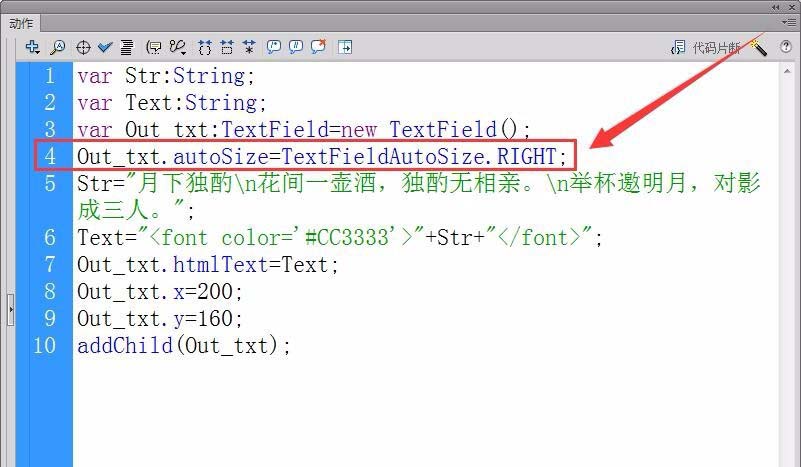Click line starting 'Text="<font color='
The width and height of the screenshot is (801, 467).
tap(340, 238)
